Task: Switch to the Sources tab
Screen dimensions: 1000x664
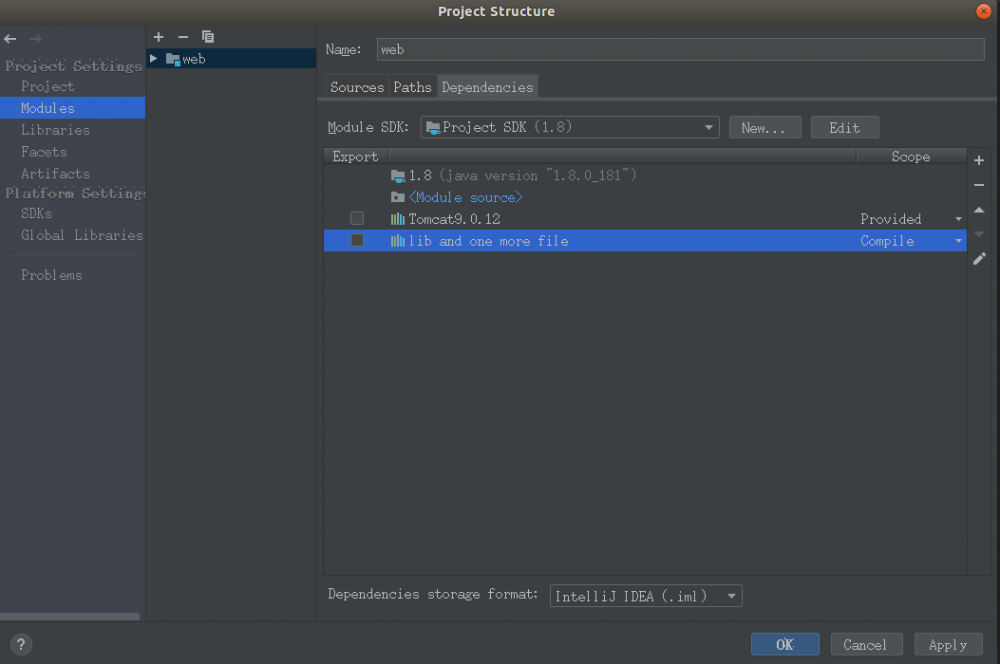Action: (x=356, y=87)
